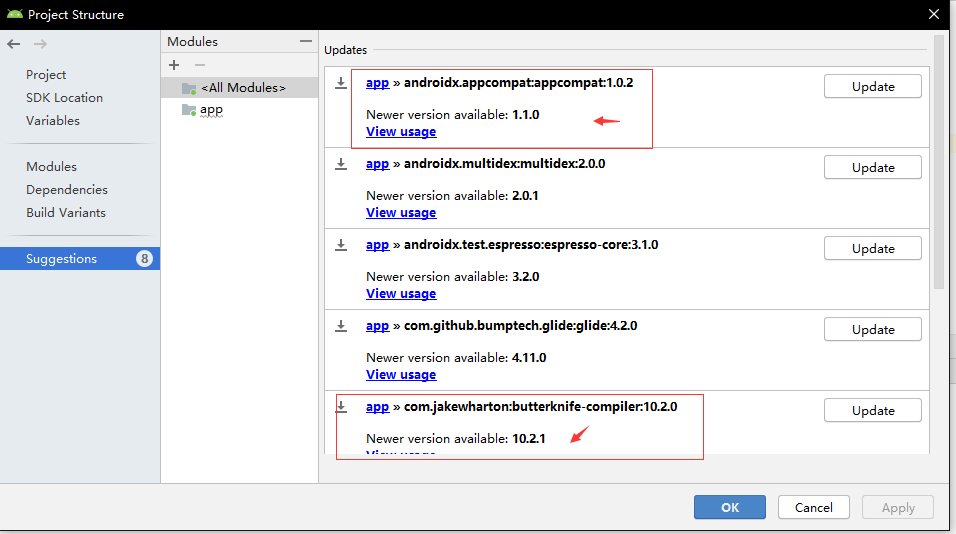Click text com.github.bumptech.glide:glide:4.2.0
The height and width of the screenshot is (534, 956).
pyautogui.click(x=521, y=326)
